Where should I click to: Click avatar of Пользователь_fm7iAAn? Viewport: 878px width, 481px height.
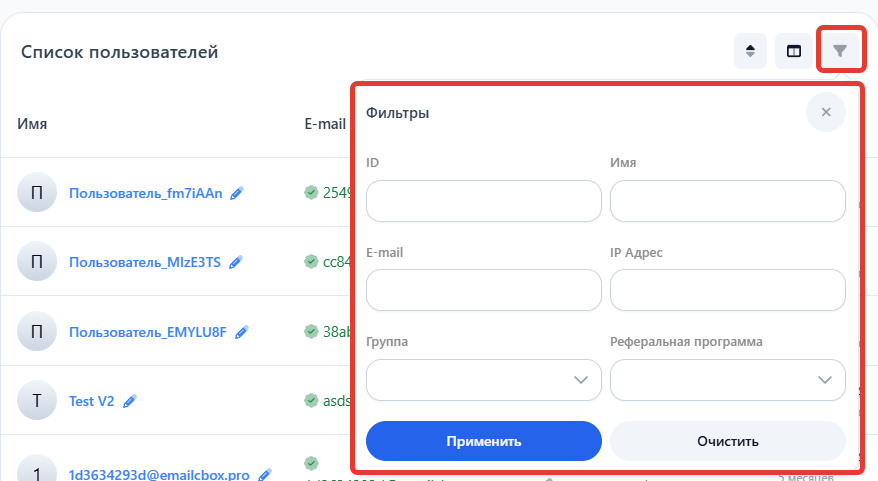(37, 194)
